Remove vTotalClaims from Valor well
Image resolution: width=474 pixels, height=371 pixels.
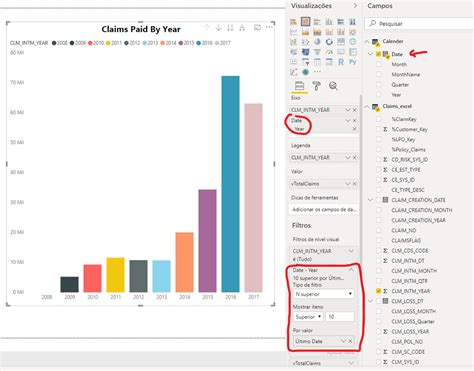[355, 184]
